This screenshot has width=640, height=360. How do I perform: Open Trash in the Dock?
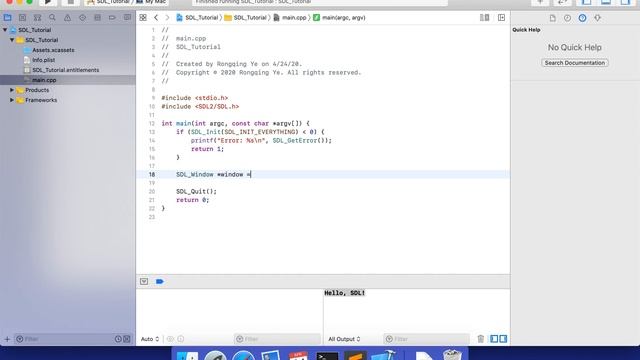pos(452,355)
